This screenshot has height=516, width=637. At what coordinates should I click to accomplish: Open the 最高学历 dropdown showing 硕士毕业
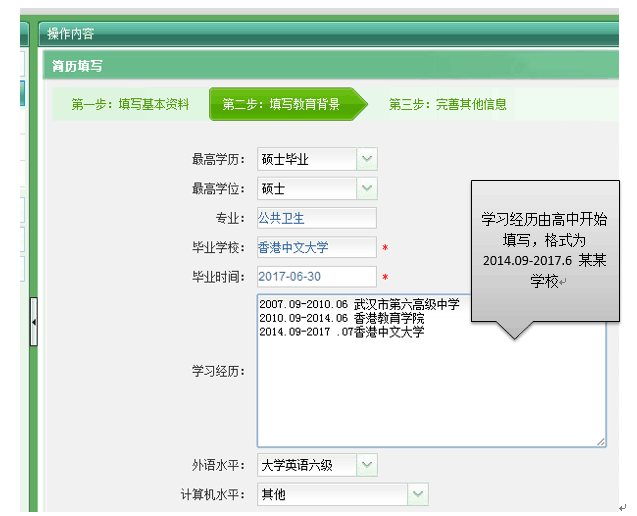366,159
